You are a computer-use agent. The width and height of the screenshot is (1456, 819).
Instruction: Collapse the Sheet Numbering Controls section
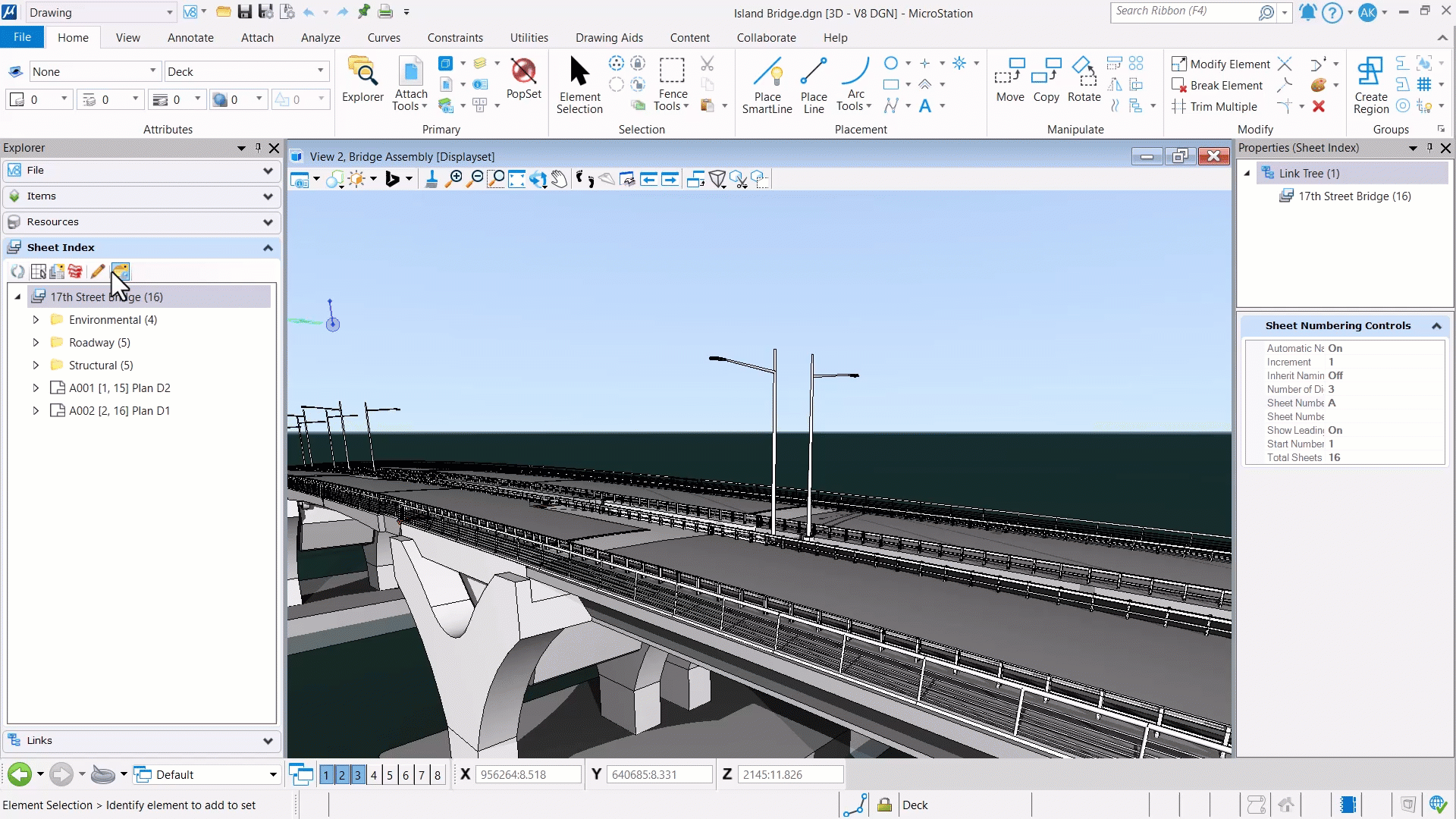[x=1436, y=325]
